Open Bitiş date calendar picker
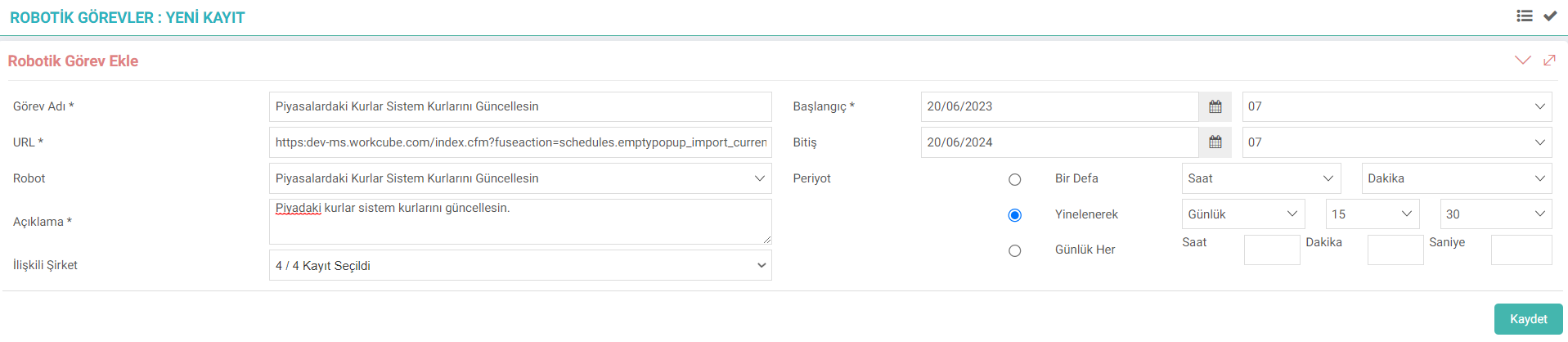This screenshot has width=1568, height=342. click(1215, 142)
